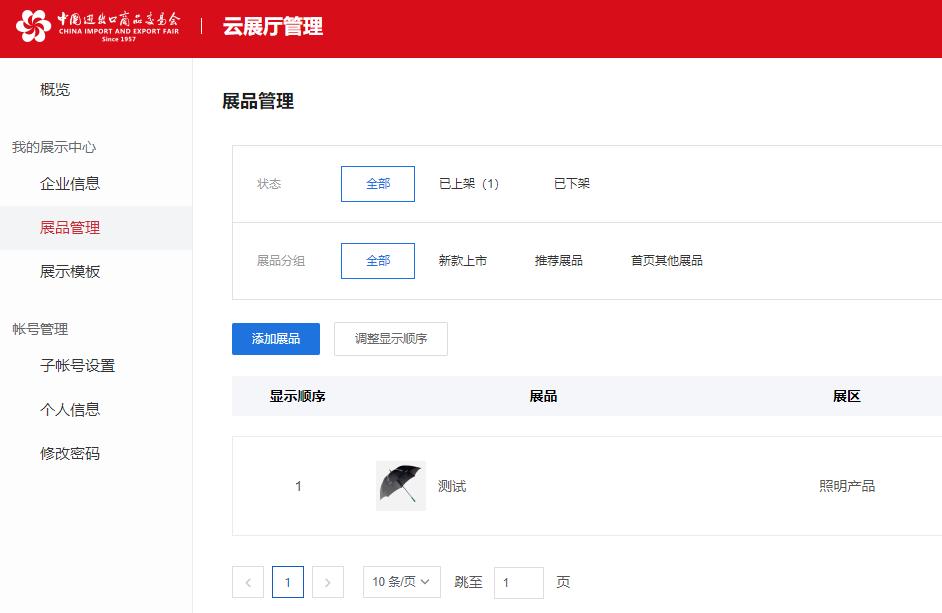
Task: Select the 已下架 status filter
Action: 570,184
